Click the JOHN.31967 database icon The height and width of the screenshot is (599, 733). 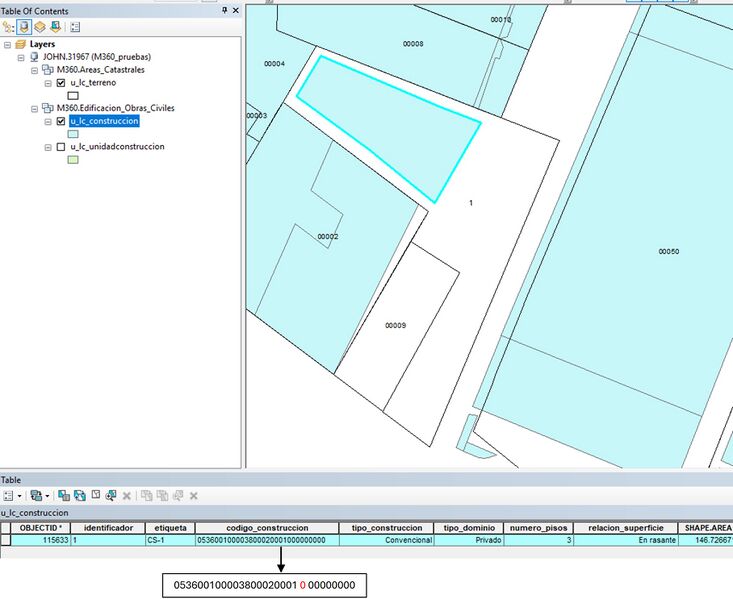[34, 57]
